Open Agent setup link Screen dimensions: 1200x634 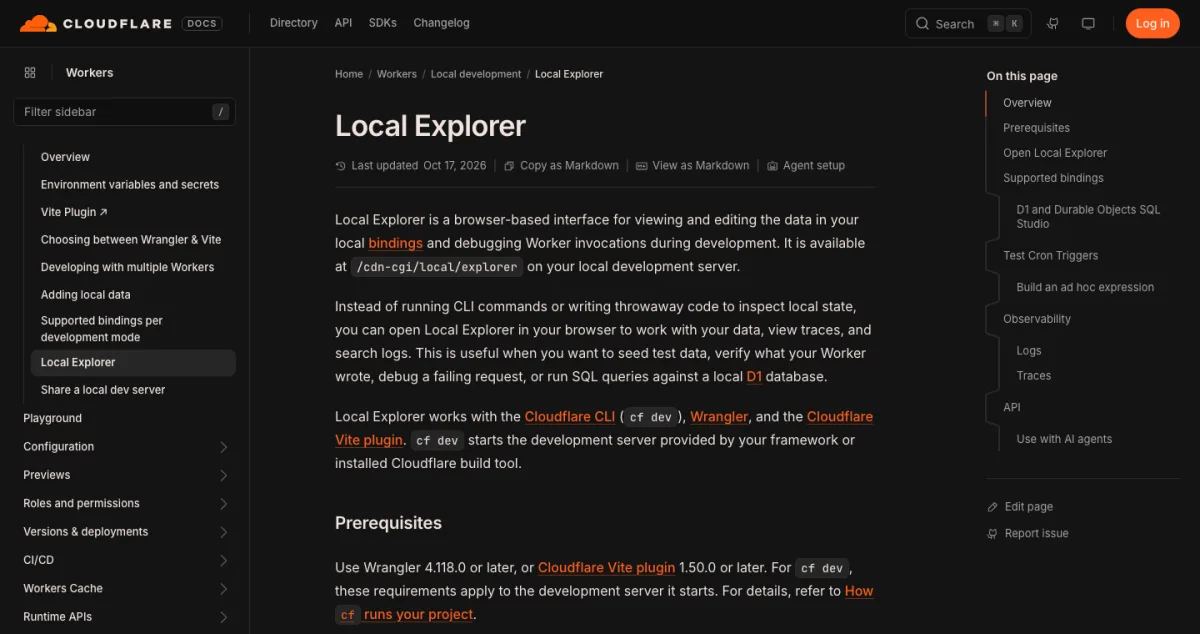pyautogui.click(x=806, y=166)
